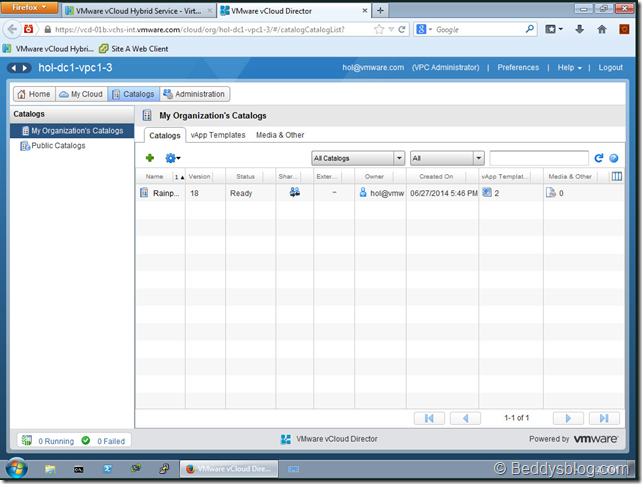
Task: Click 0 Failed tasks status
Action: pyautogui.click(x=111, y=441)
